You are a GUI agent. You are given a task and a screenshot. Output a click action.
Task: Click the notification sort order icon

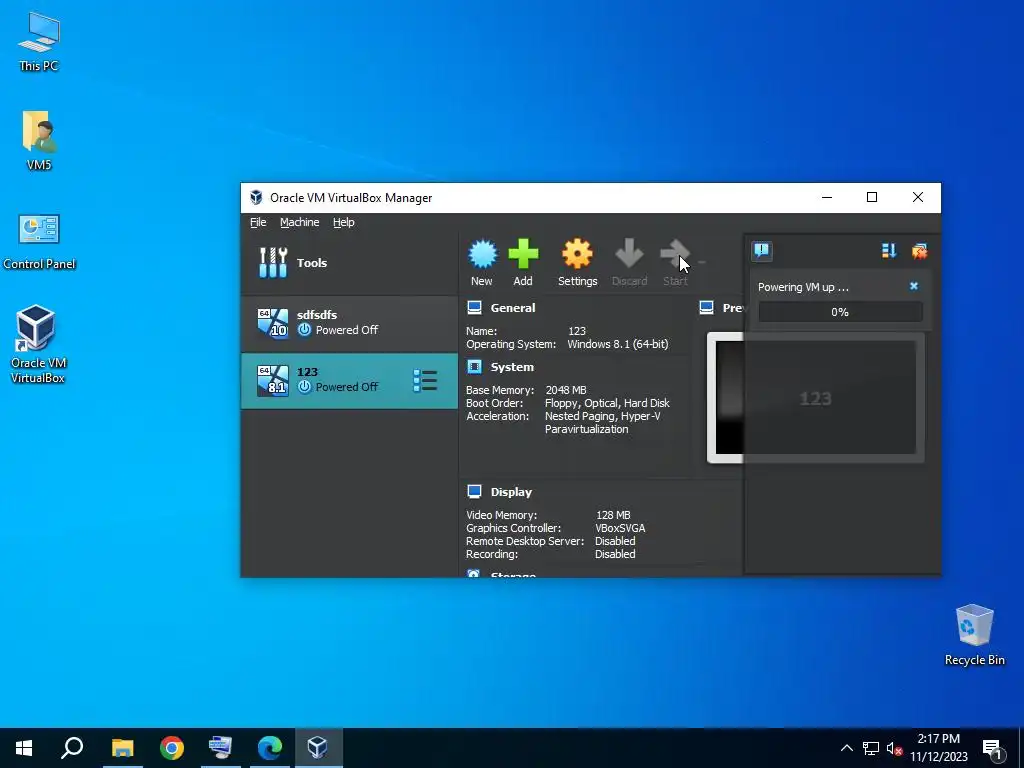coord(889,251)
